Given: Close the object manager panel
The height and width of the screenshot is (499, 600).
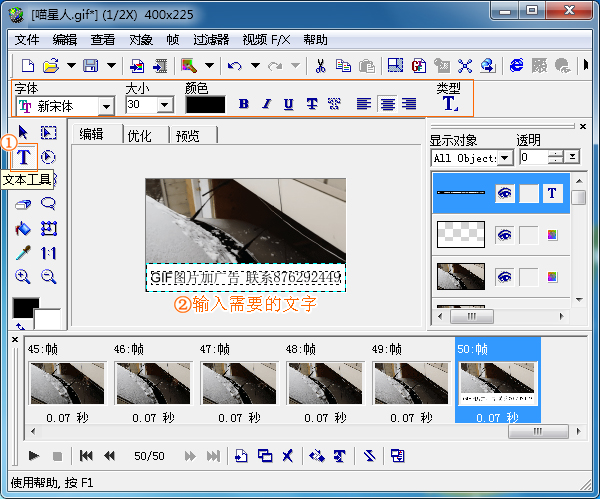Looking at the screenshot, I should [x=583, y=126].
